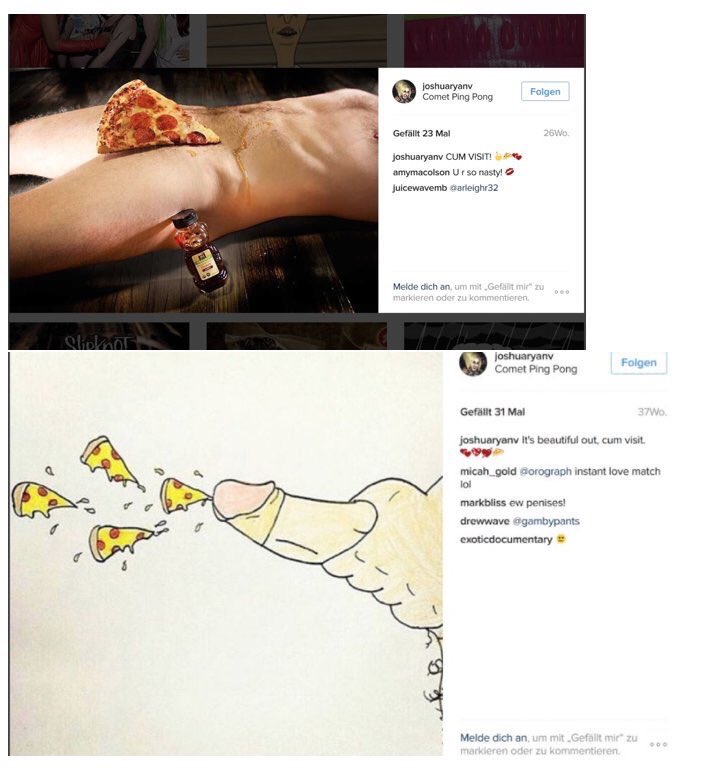Follow the @arleighr32 mention link

click(474, 188)
